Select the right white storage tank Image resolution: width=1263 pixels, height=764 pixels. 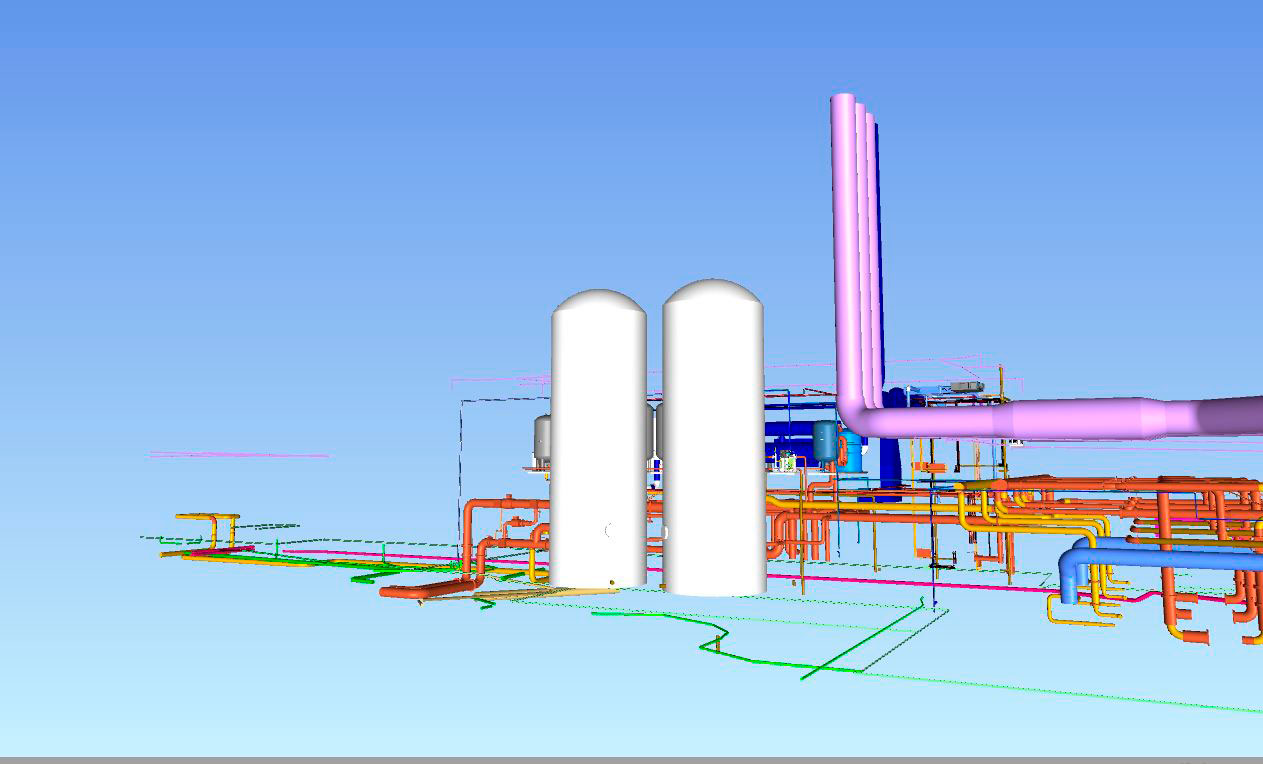click(713, 438)
